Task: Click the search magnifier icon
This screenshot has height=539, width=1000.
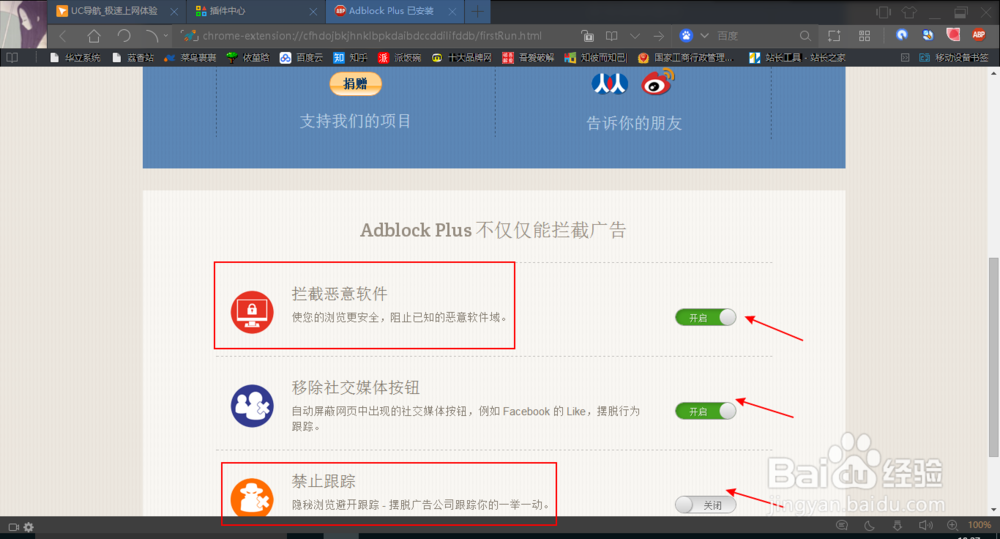Action: (x=805, y=36)
